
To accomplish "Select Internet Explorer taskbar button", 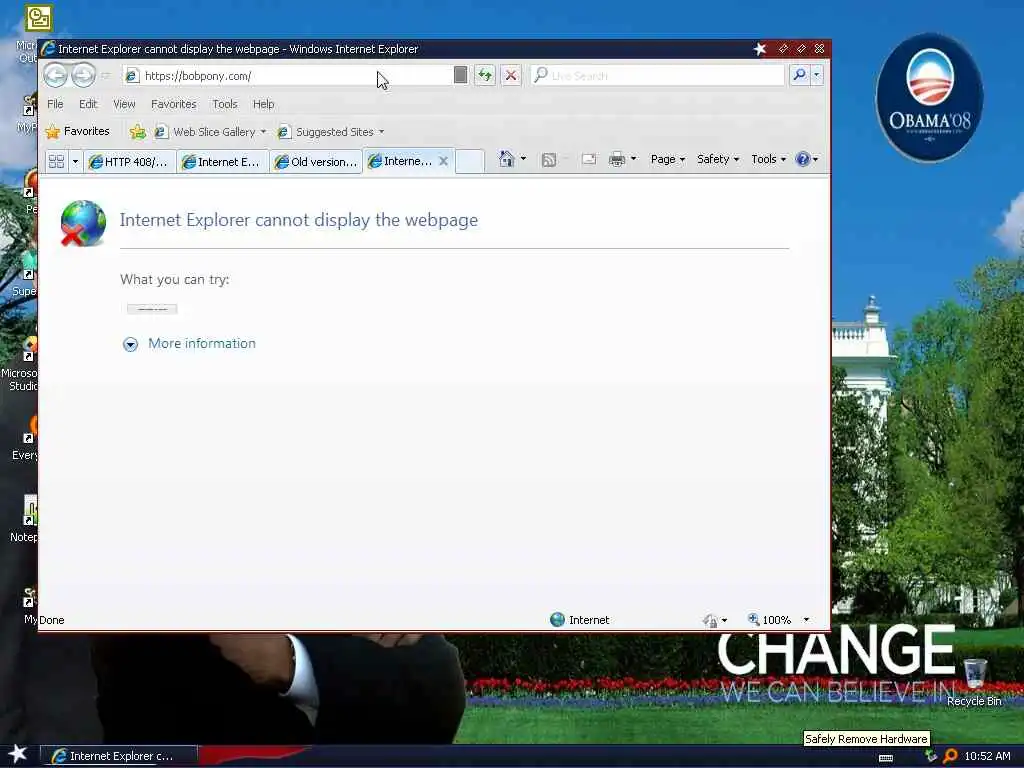I will coord(119,756).
